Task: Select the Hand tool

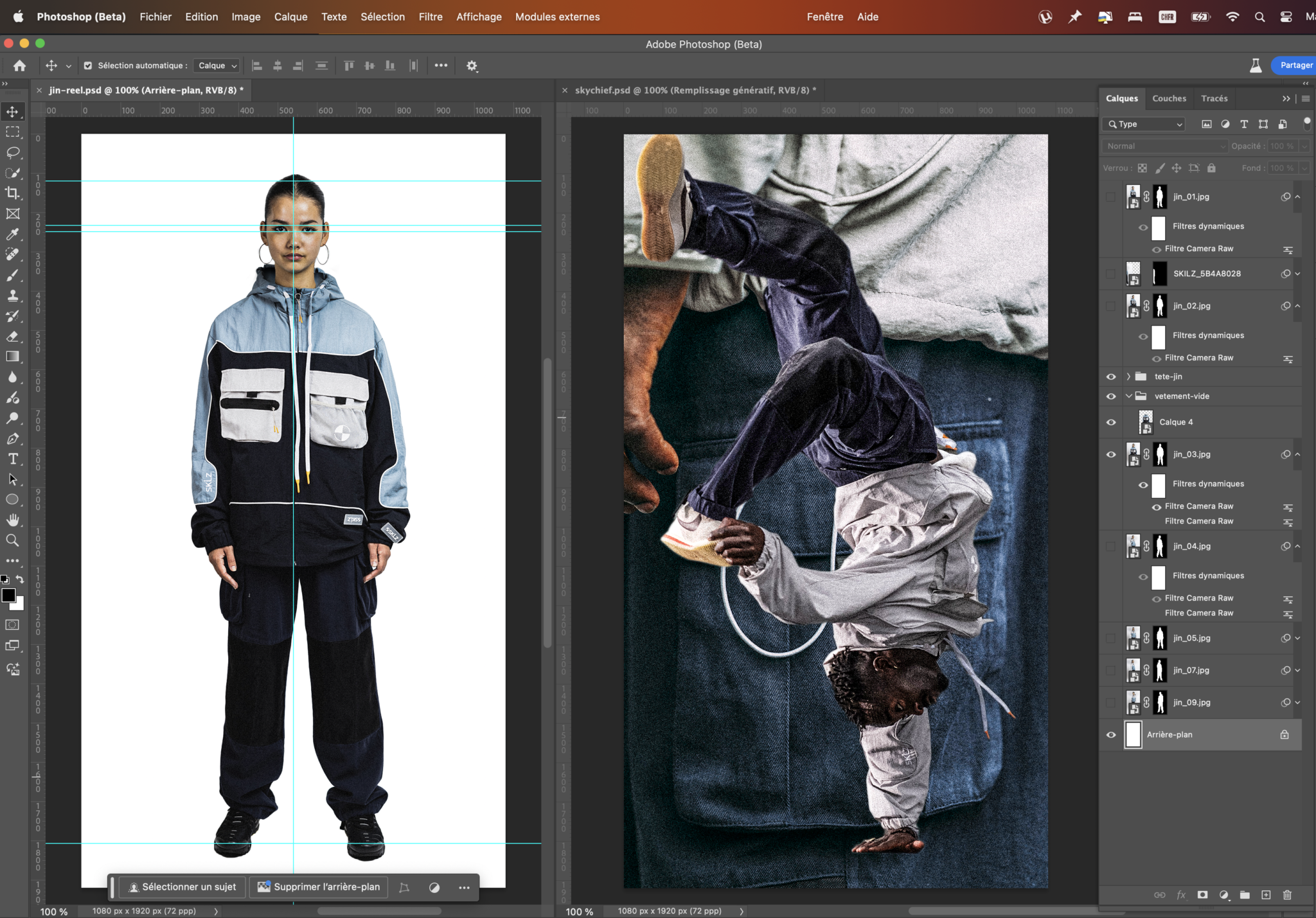Action: (12, 520)
